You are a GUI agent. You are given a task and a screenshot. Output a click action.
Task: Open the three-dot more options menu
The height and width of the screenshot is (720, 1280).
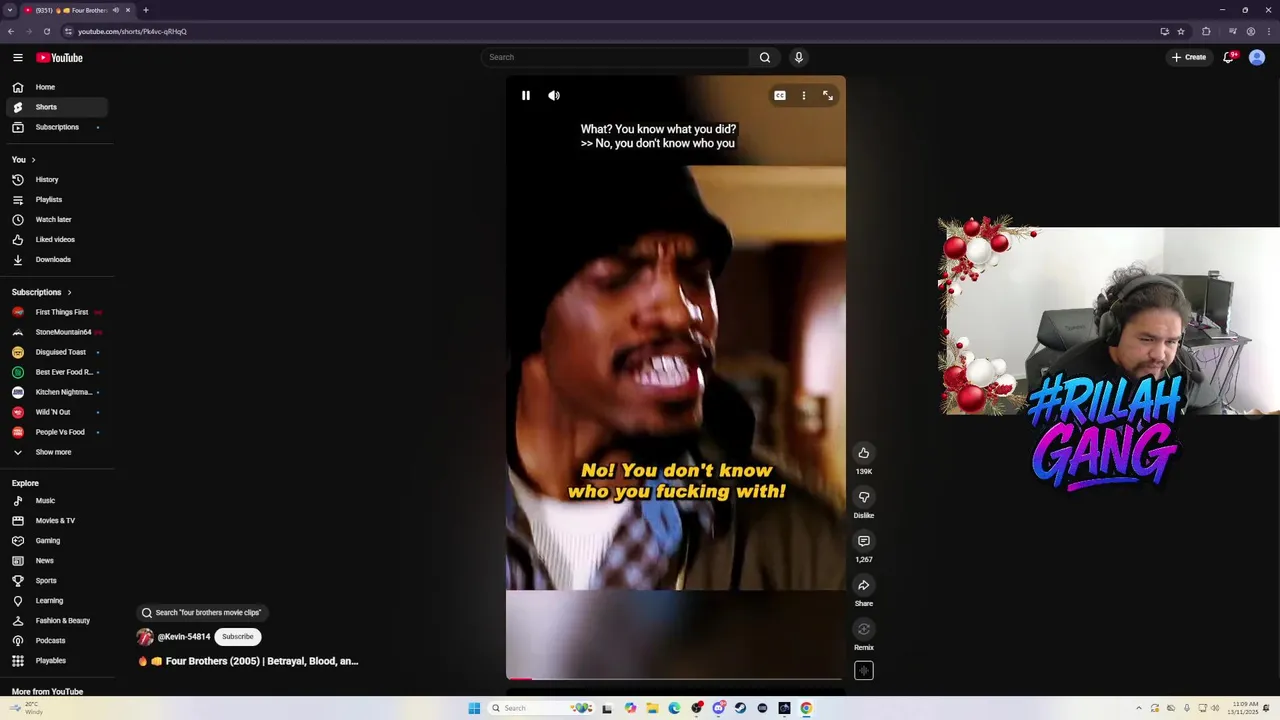(804, 96)
